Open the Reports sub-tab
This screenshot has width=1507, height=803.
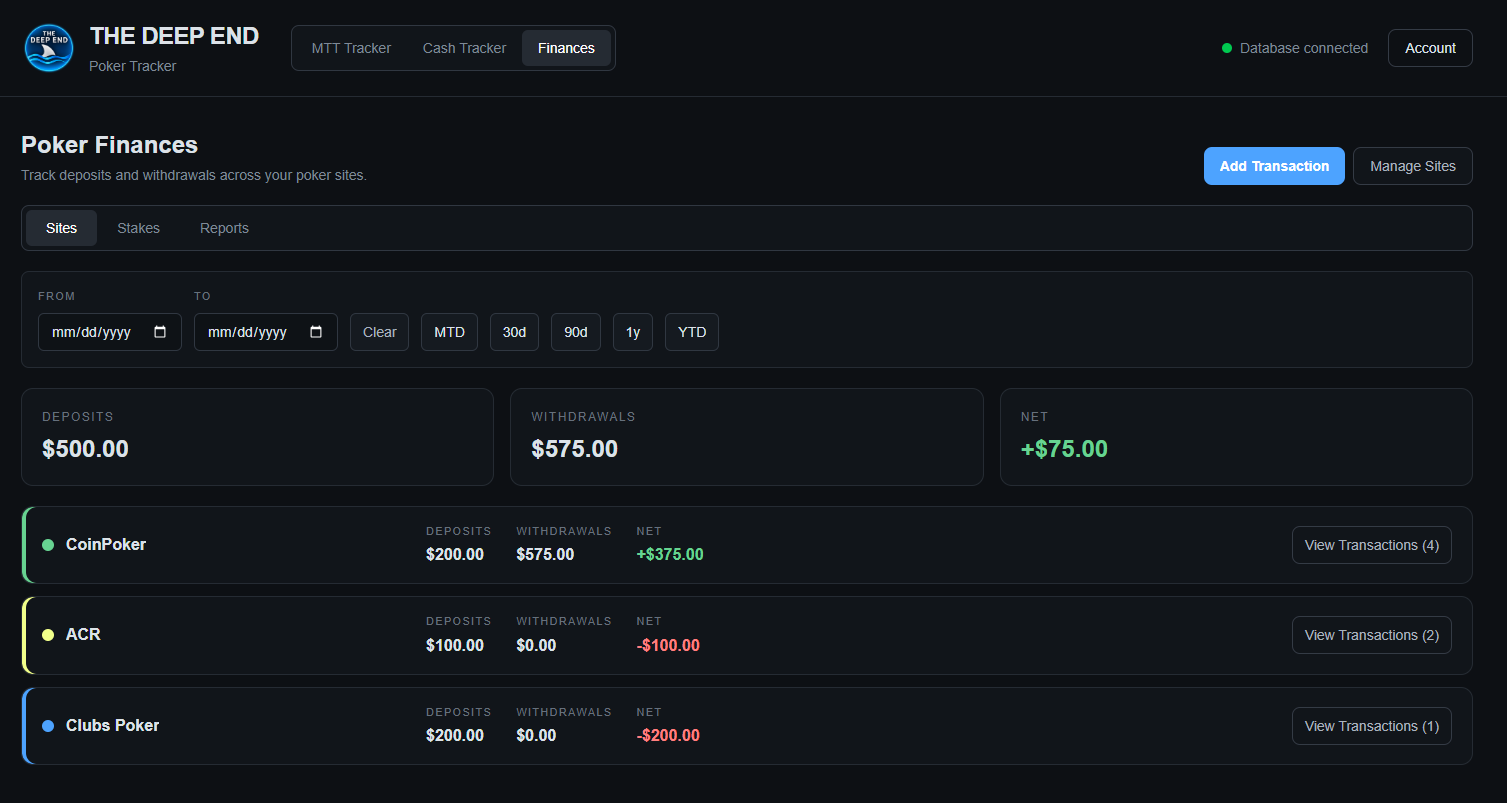(x=224, y=228)
